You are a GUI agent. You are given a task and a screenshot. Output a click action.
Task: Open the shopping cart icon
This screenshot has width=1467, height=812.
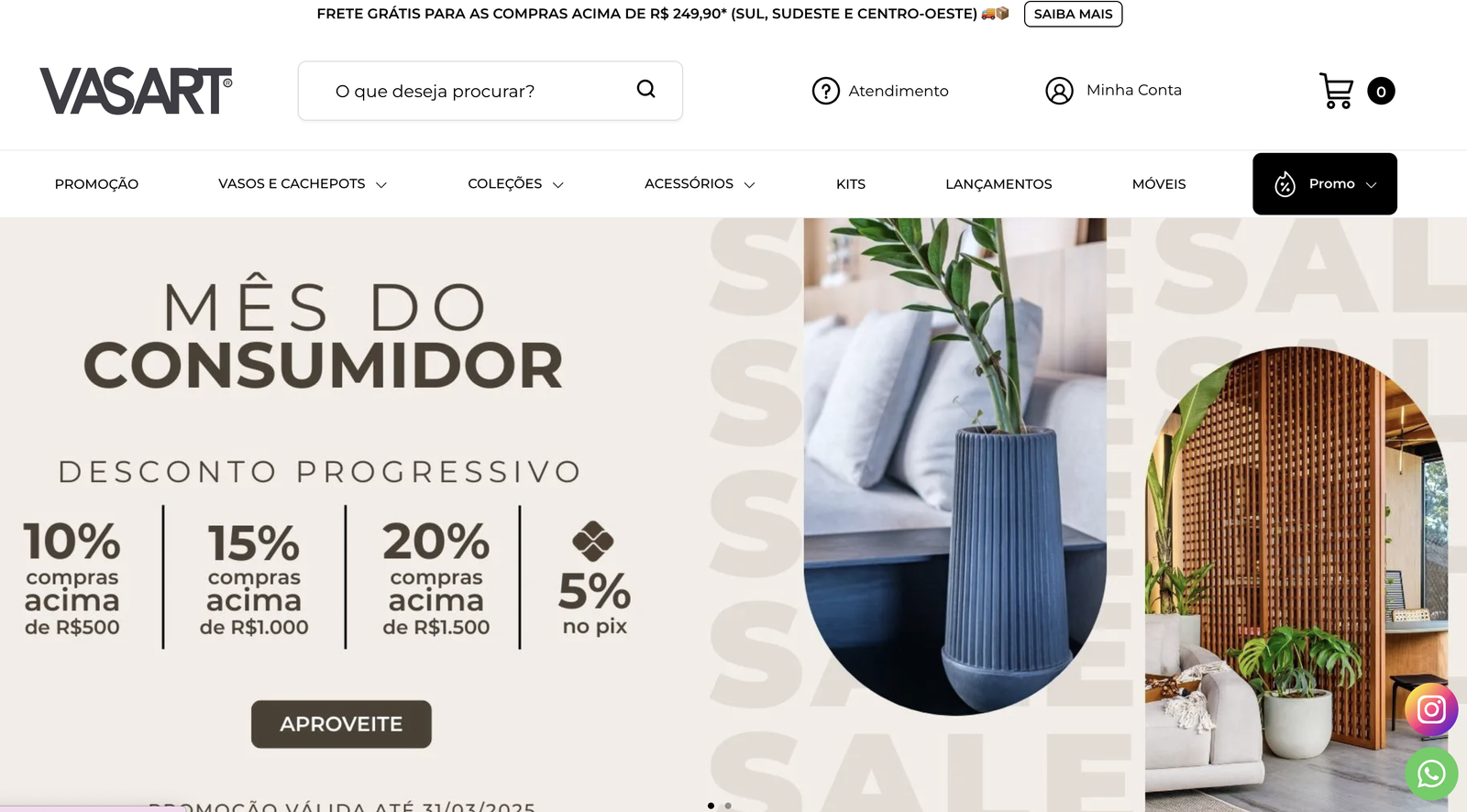click(1337, 91)
